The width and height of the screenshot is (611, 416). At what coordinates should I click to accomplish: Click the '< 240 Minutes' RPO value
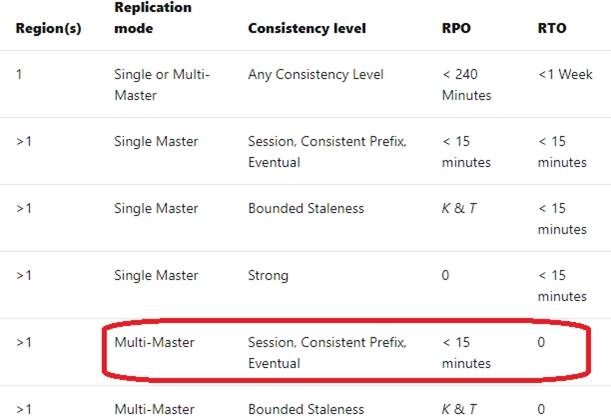(465, 84)
